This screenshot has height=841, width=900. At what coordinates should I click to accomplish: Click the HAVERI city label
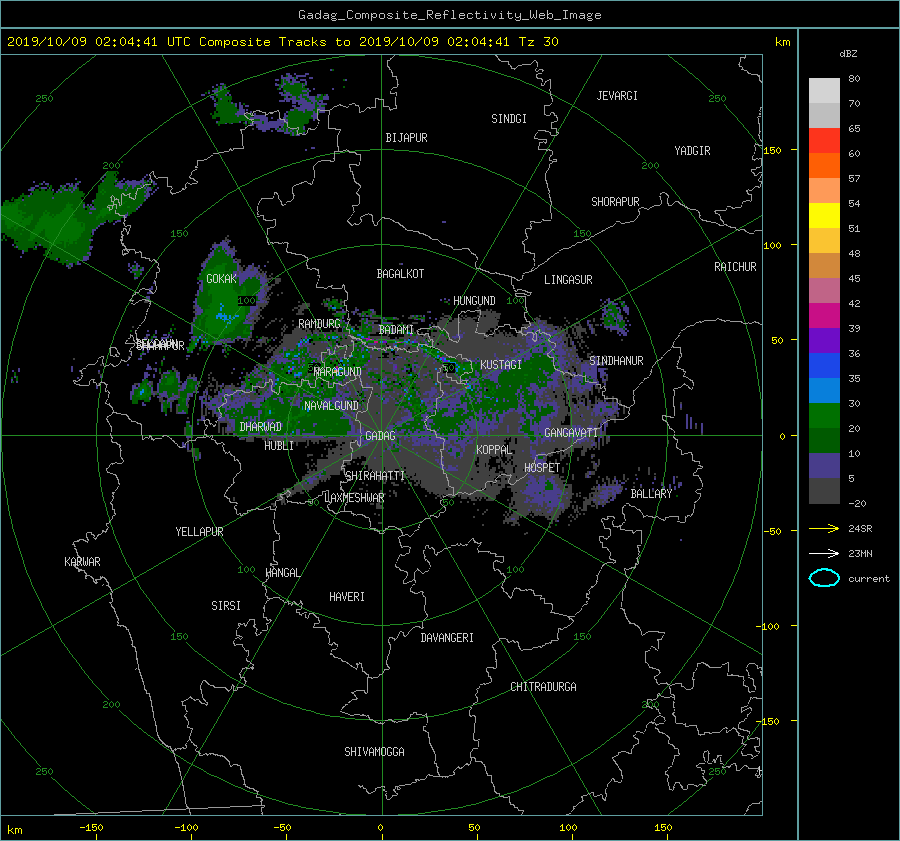pyautogui.click(x=347, y=598)
